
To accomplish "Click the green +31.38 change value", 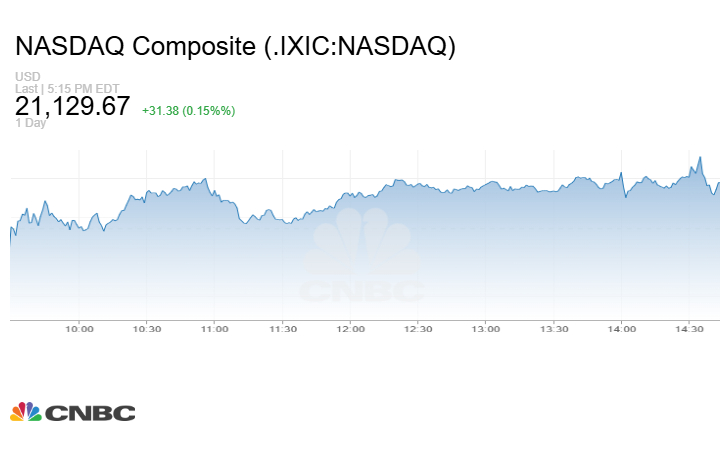I will [x=161, y=110].
